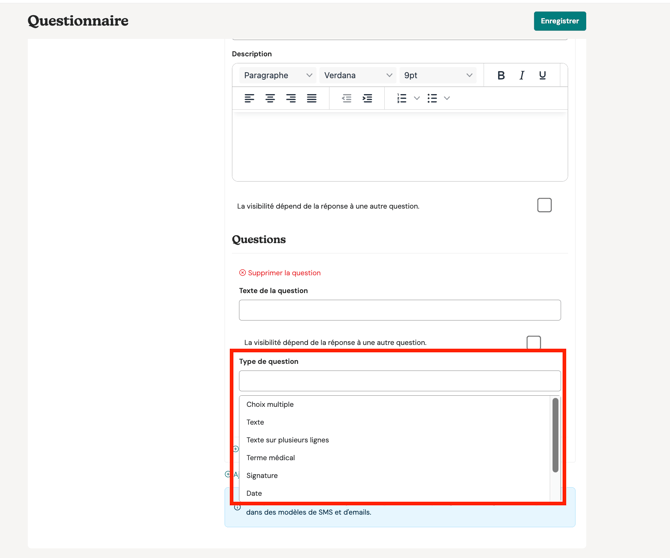This screenshot has height=558, width=670.
Task: Click the Enregistrer button
Action: 560,21
